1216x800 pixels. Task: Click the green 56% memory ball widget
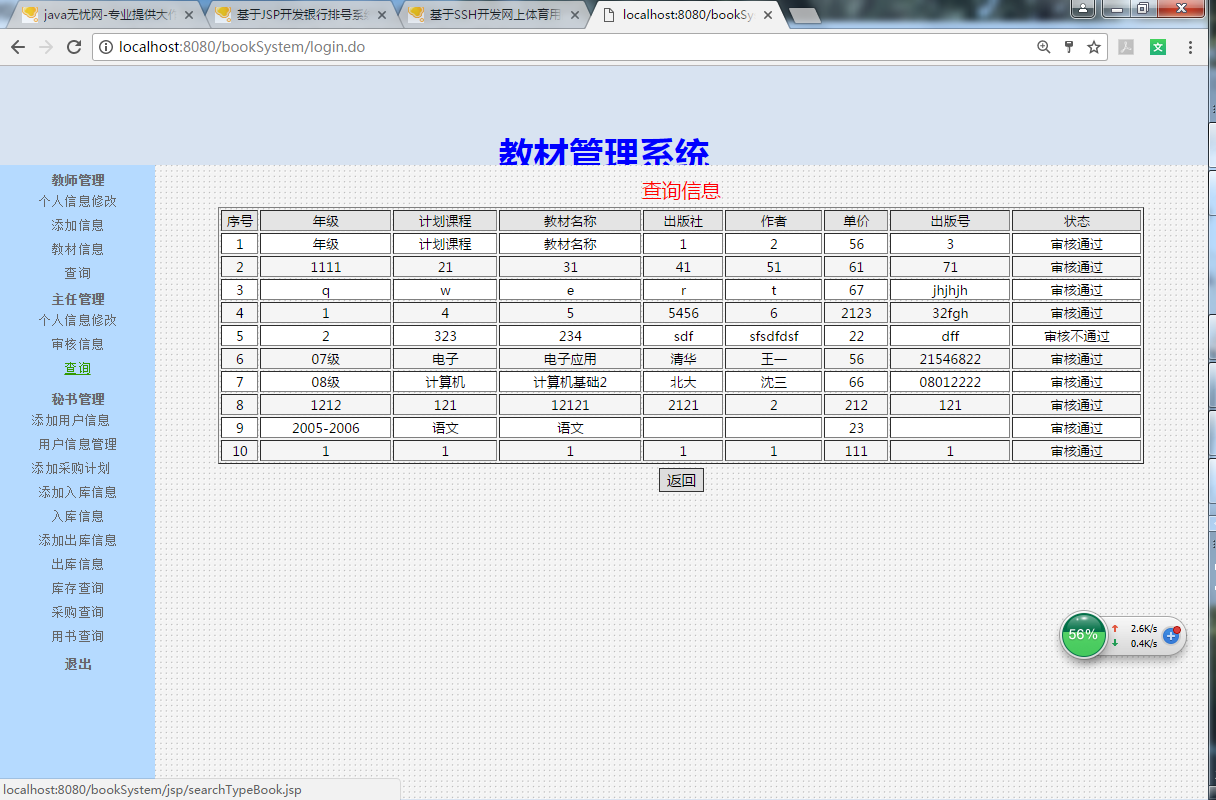[1083, 634]
